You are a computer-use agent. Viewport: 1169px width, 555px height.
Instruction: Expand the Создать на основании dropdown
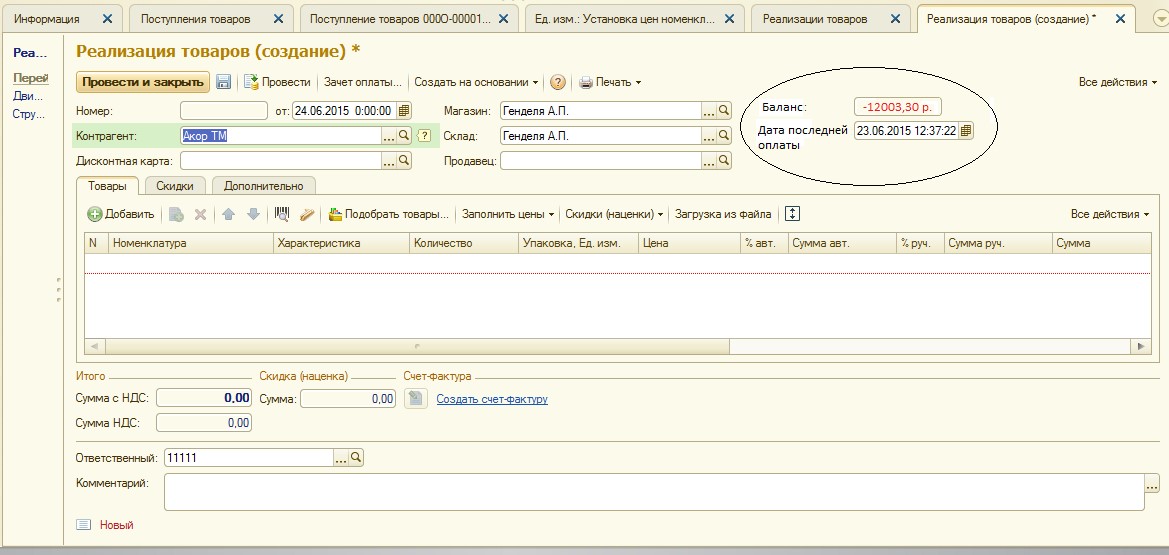(476, 82)
